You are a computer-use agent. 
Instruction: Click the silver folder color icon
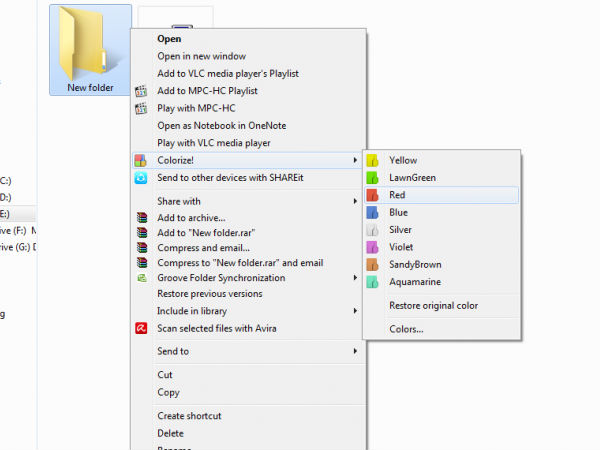pyautogui.click(x=372, y=230)
